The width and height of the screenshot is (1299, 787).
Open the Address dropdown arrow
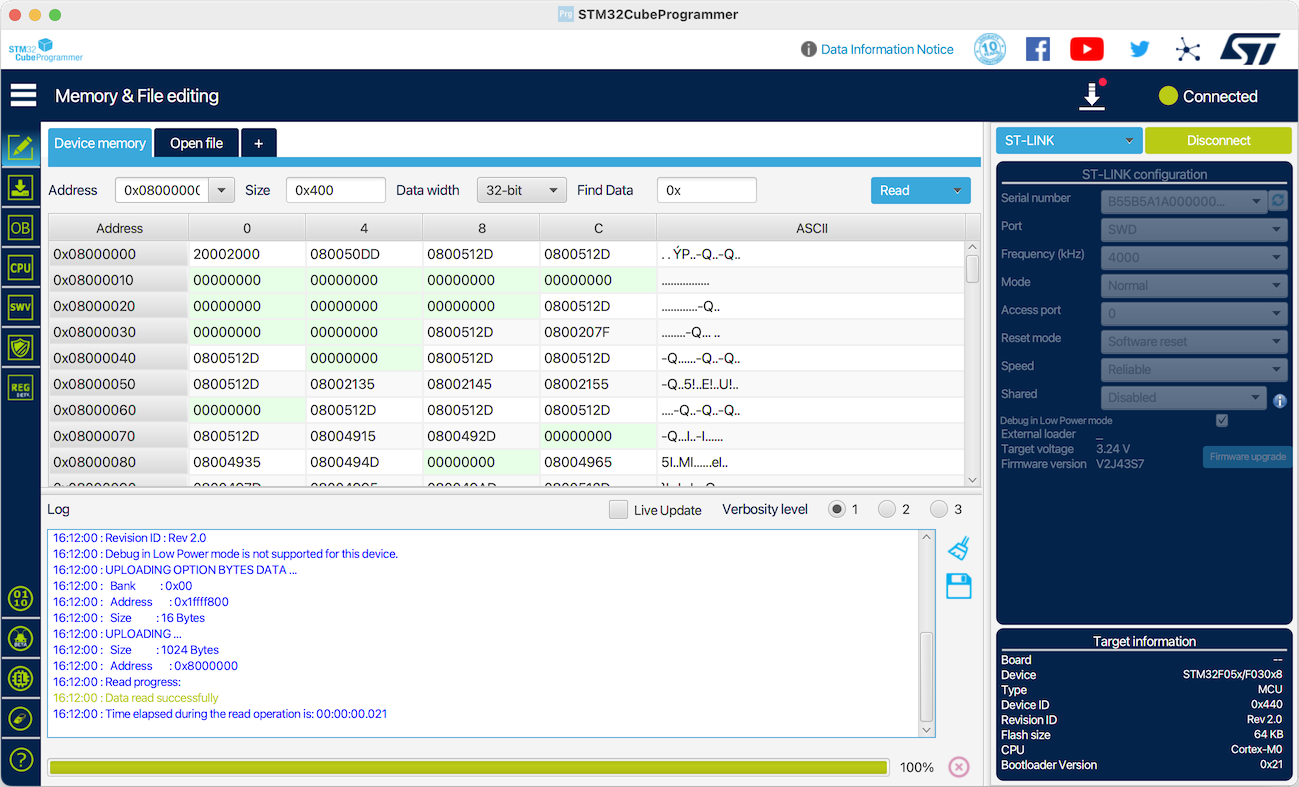click(221, 190)
